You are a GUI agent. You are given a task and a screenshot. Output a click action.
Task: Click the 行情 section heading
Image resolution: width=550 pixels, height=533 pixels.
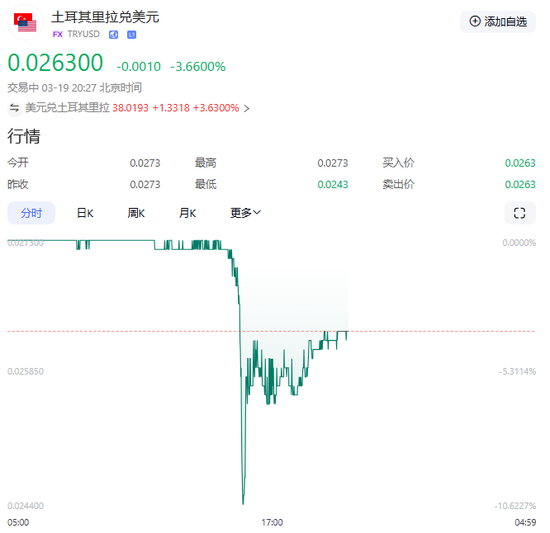click(x=24, y=136)
